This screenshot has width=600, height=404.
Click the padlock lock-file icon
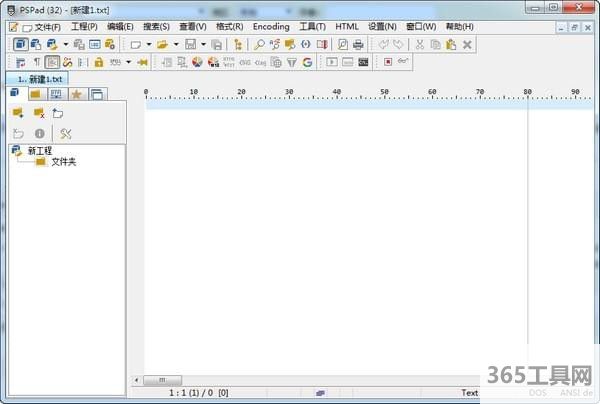coord(99,62)
